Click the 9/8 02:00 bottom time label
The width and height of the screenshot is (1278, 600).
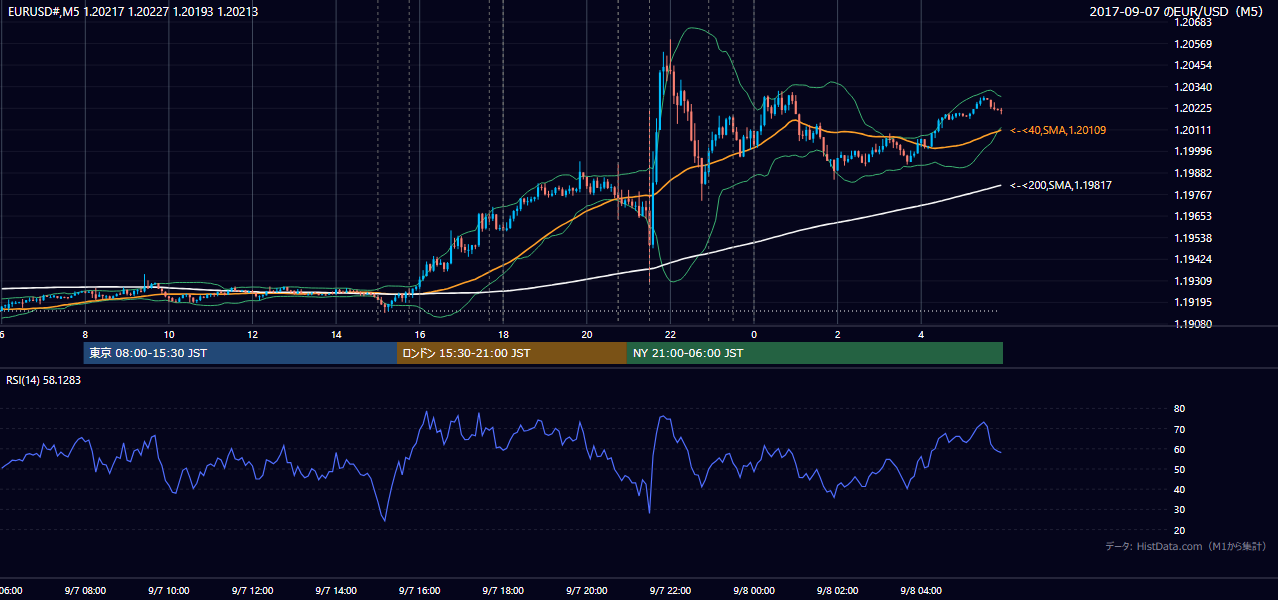[x=837, y=591]
